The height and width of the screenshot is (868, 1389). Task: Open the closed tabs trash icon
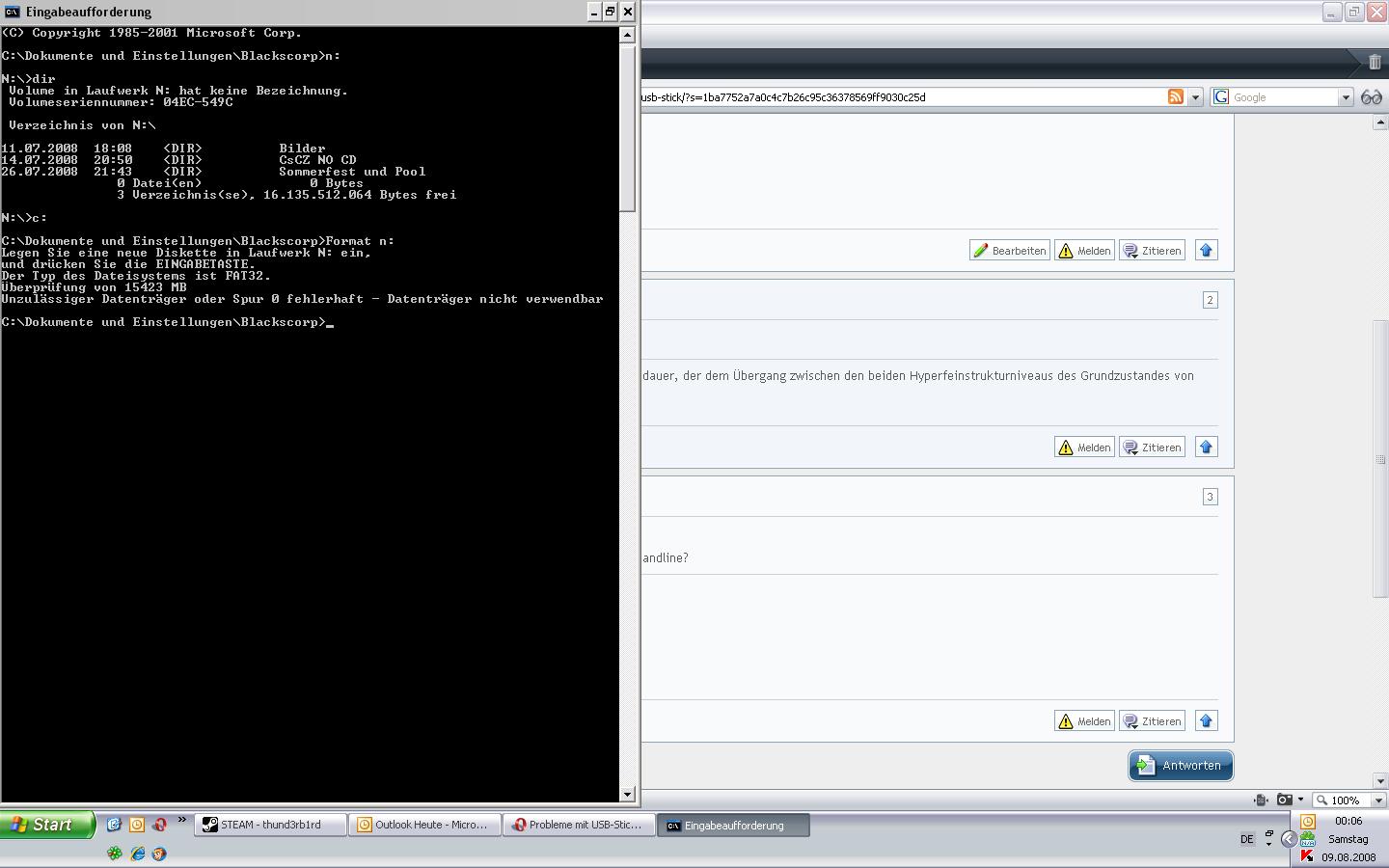click(x=1375, y=62)
